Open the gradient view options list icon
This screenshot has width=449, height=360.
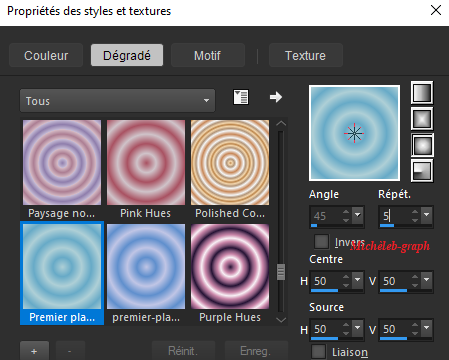pos(241,97)
